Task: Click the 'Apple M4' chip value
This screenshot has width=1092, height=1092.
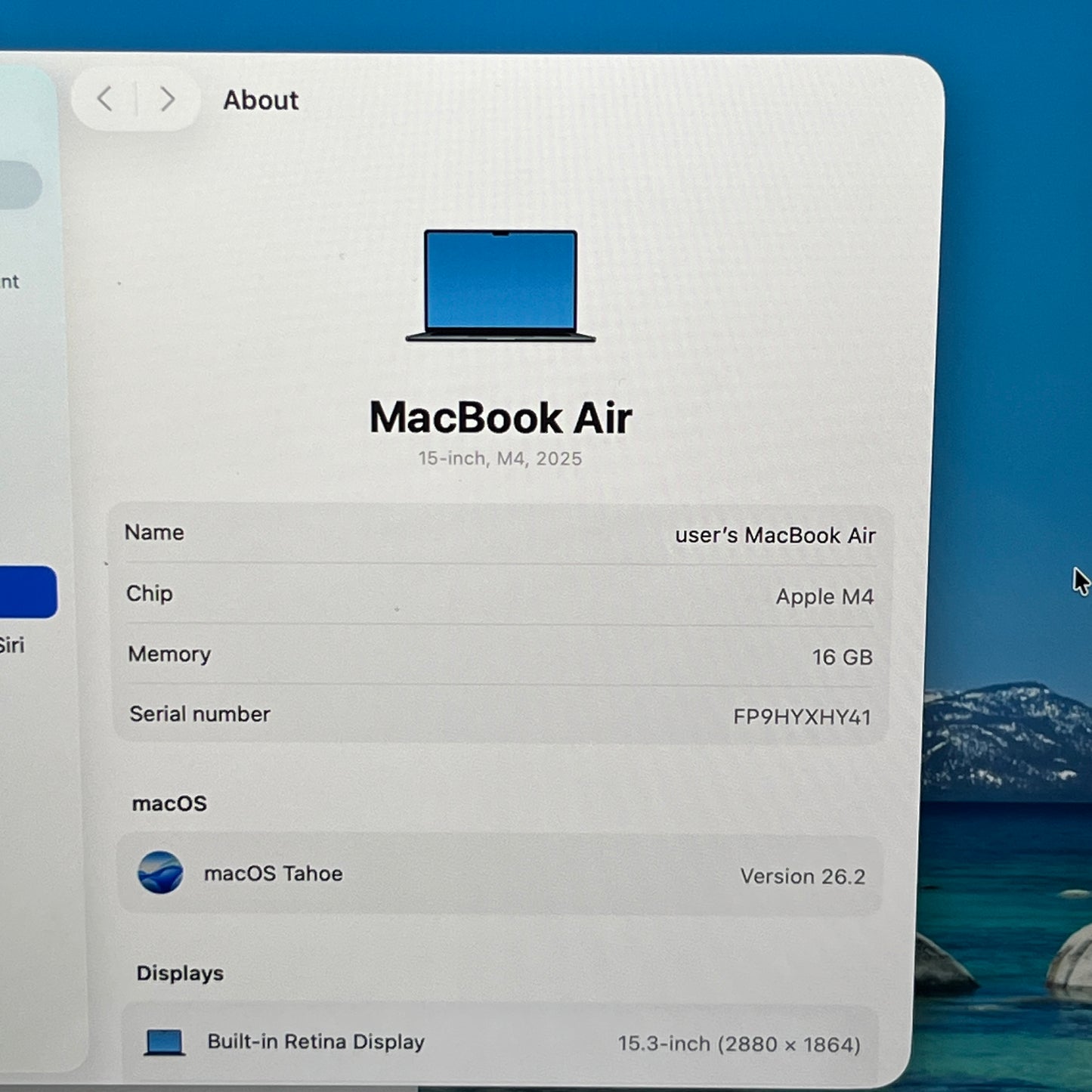Action: click(x=824, y=596)
